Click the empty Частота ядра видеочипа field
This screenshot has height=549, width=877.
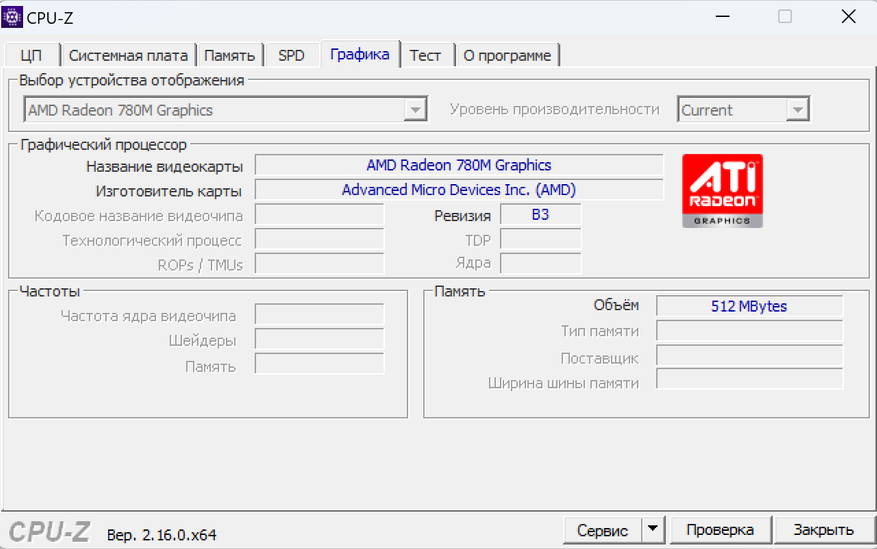coord(319,315)
